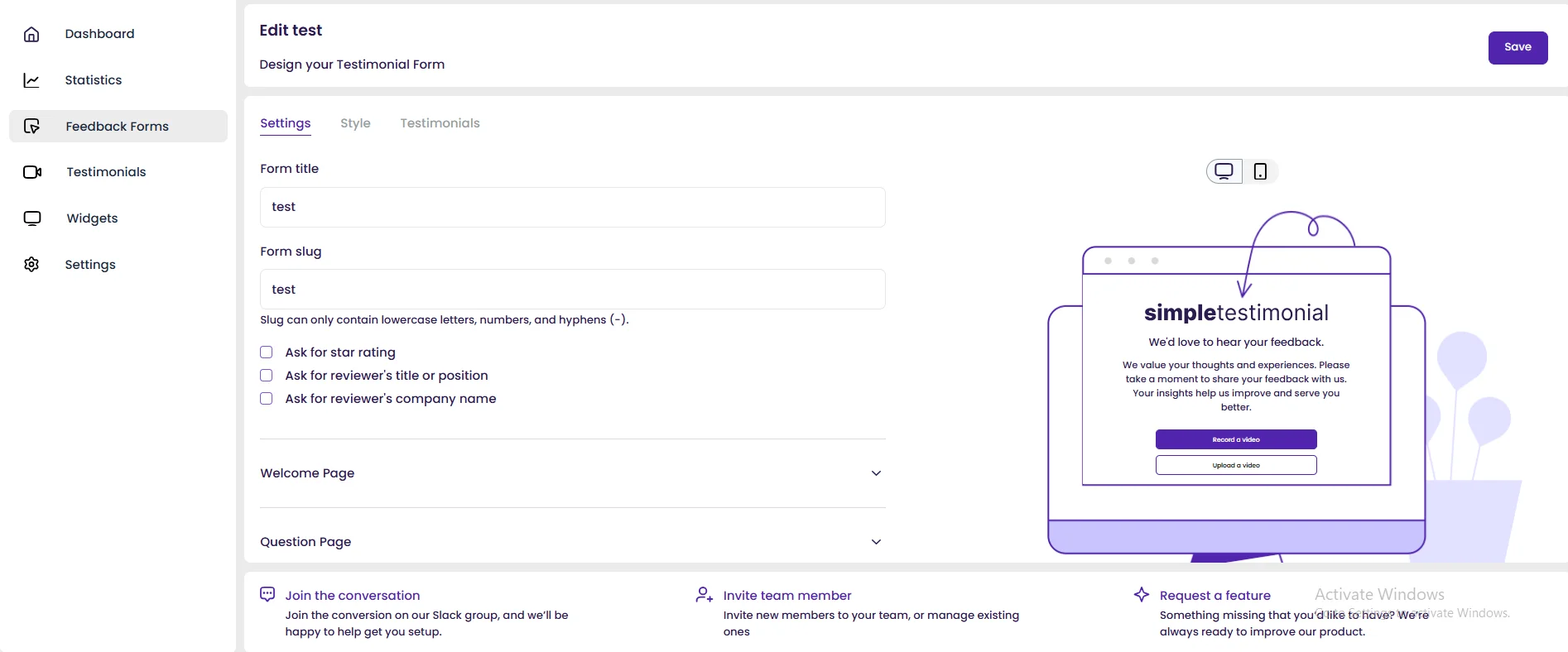Viewport: 1568px width, 652px height.
Task: Expand the Welcome Page section
Action: click(876, 473)
